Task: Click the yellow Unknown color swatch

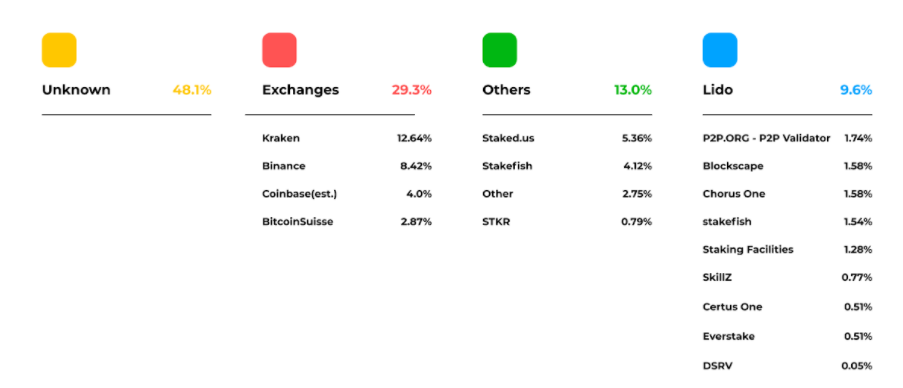Action: 59,50
